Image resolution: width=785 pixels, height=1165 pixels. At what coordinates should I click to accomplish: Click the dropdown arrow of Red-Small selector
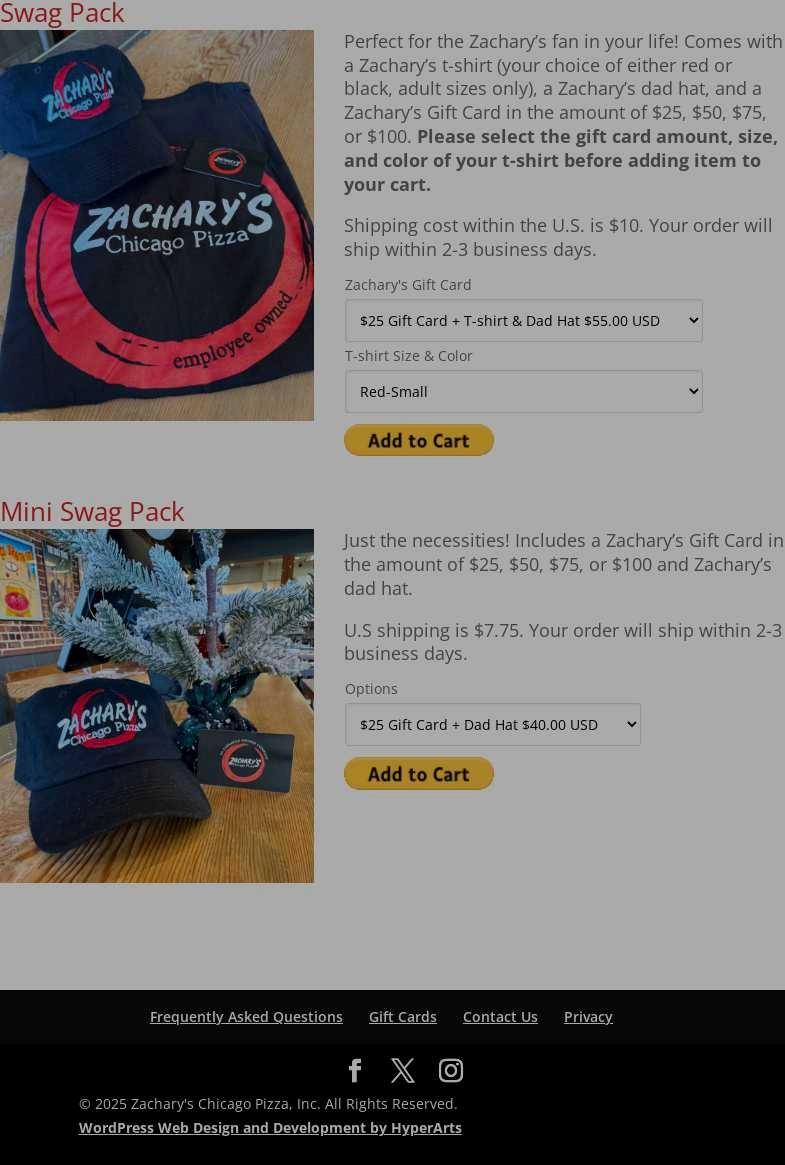(x=693, y=391)
